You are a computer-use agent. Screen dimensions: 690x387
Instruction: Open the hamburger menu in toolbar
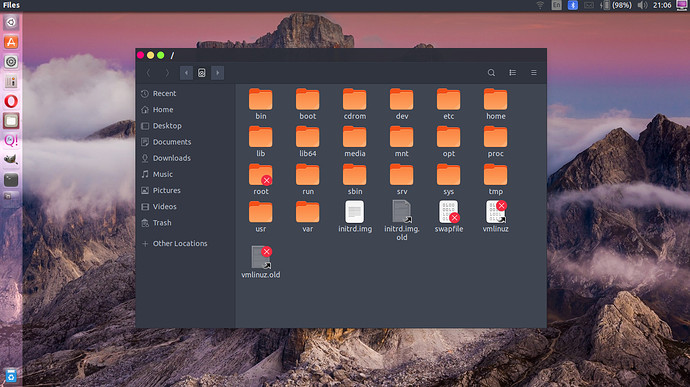point(534,73)
